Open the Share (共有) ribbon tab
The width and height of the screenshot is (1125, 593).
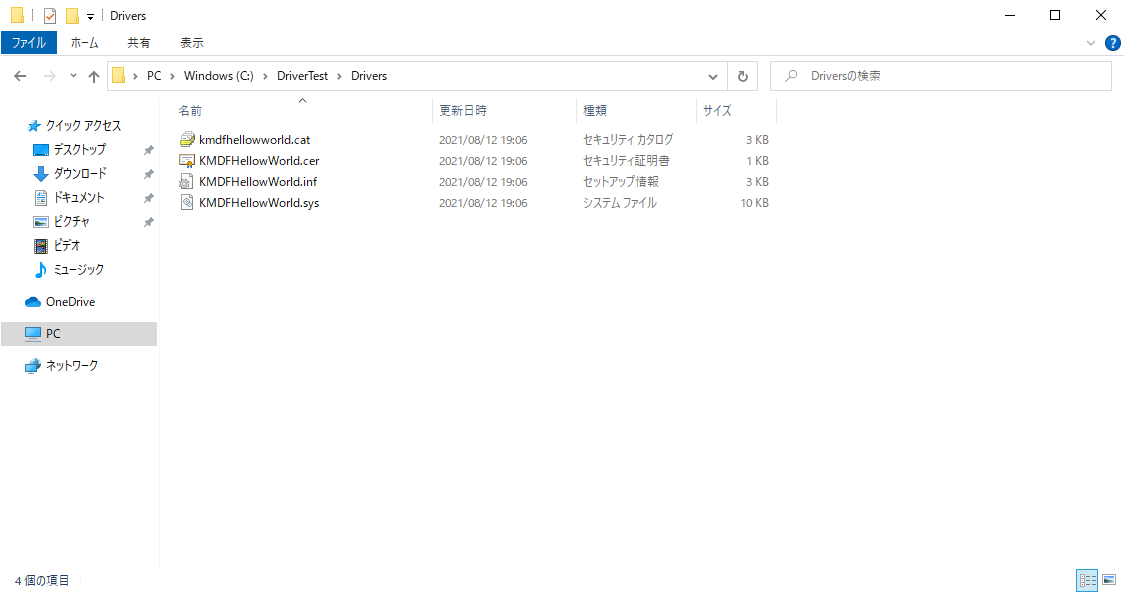point(138,43)
